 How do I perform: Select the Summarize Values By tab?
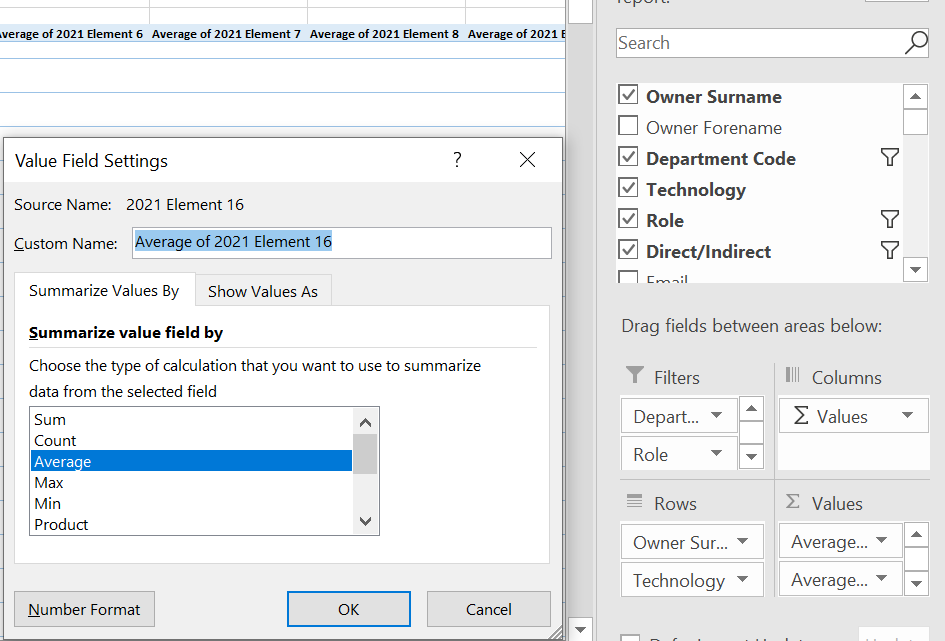pyautogui.click(x=103, y=291)
